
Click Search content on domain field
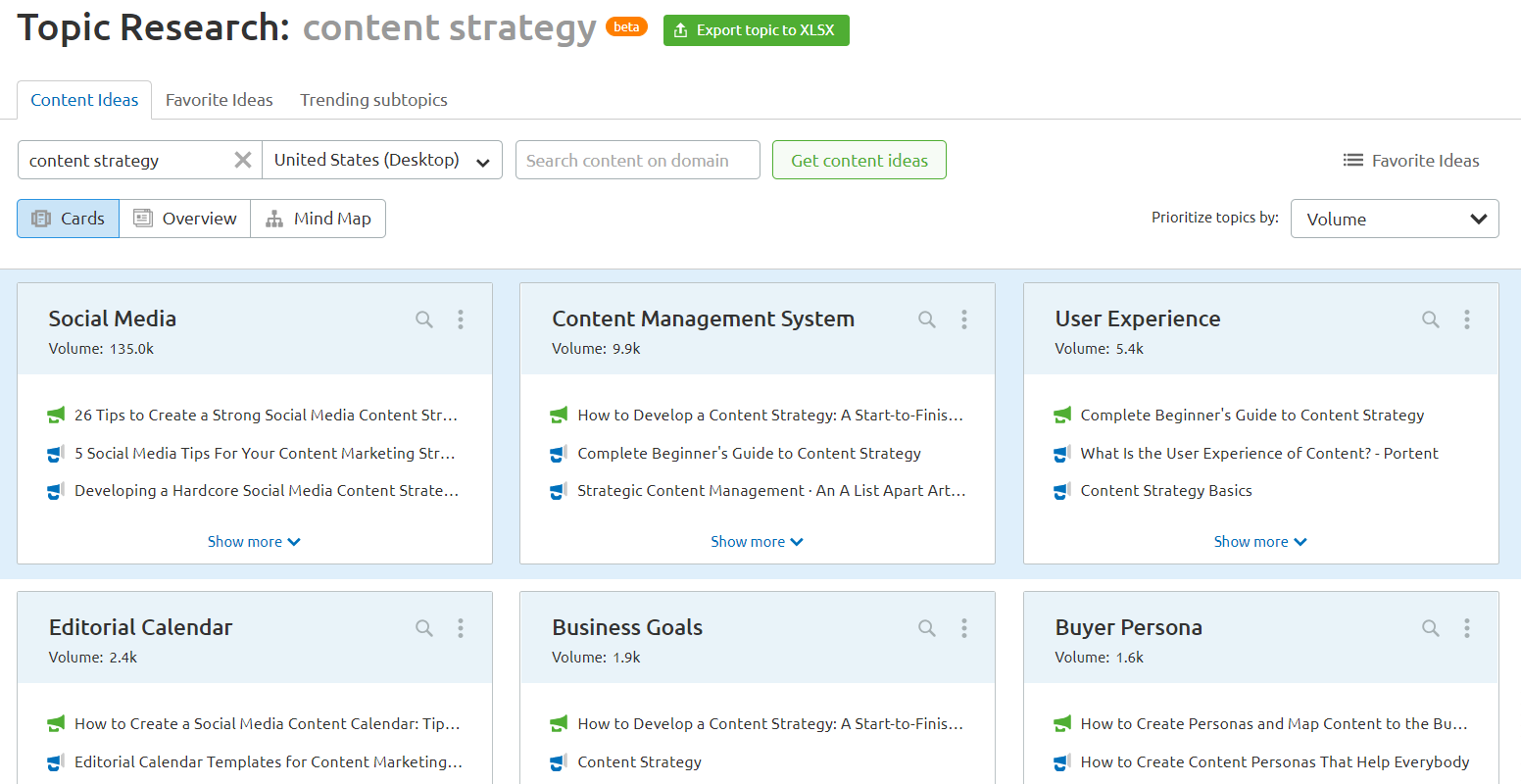tap(638, 160)
